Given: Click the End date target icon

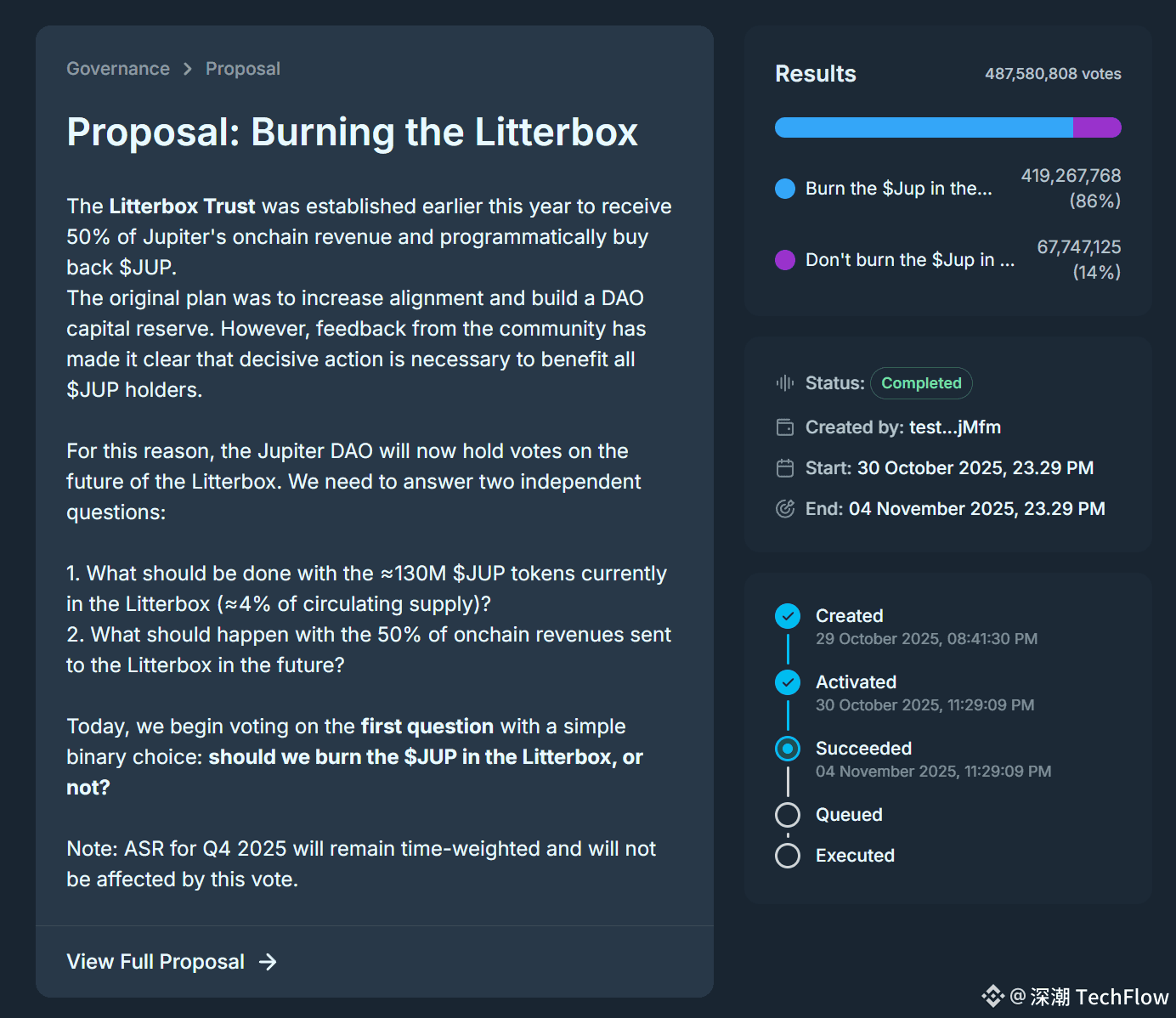Looking at the screenshot, I should click(785, 509).
